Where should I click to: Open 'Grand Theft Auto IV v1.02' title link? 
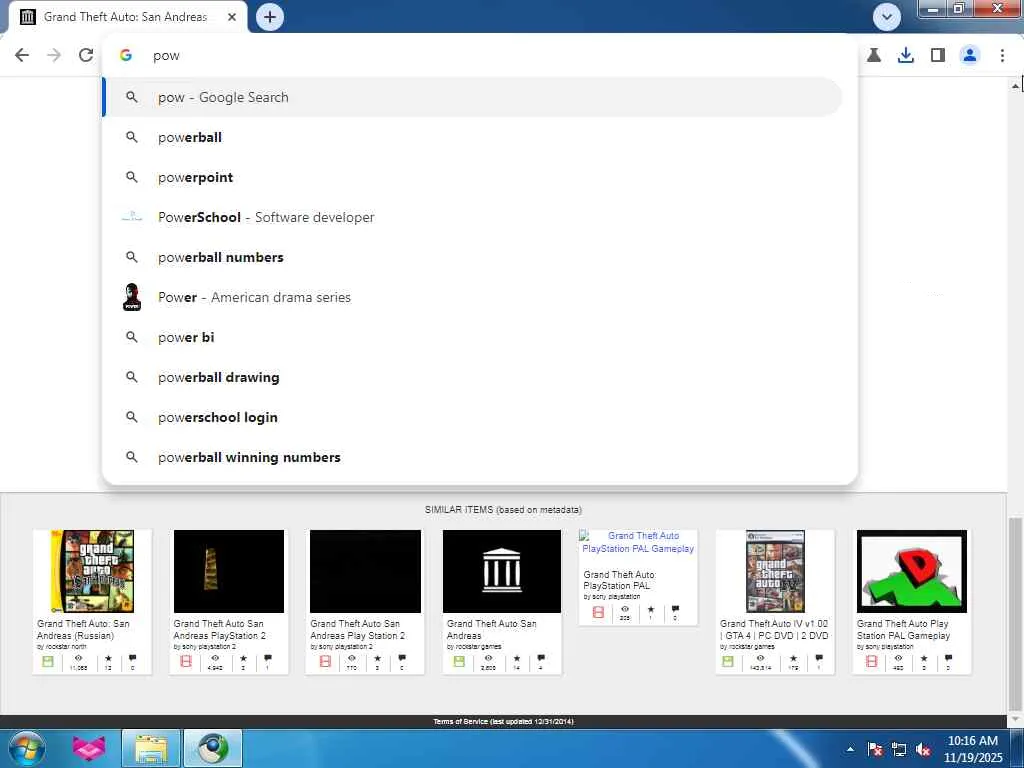(774, 630)
